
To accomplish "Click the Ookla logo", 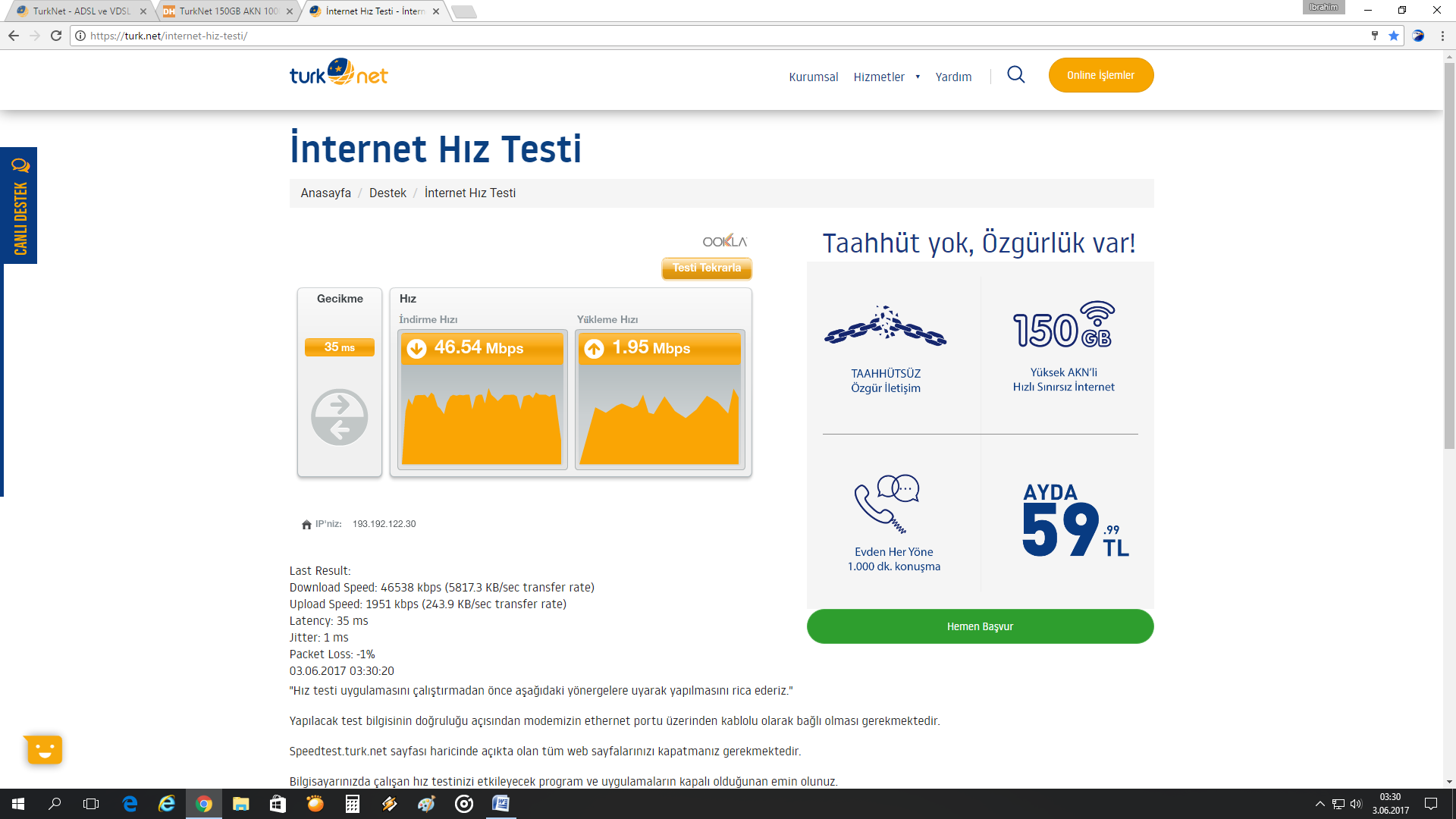I will pos(725,241).
